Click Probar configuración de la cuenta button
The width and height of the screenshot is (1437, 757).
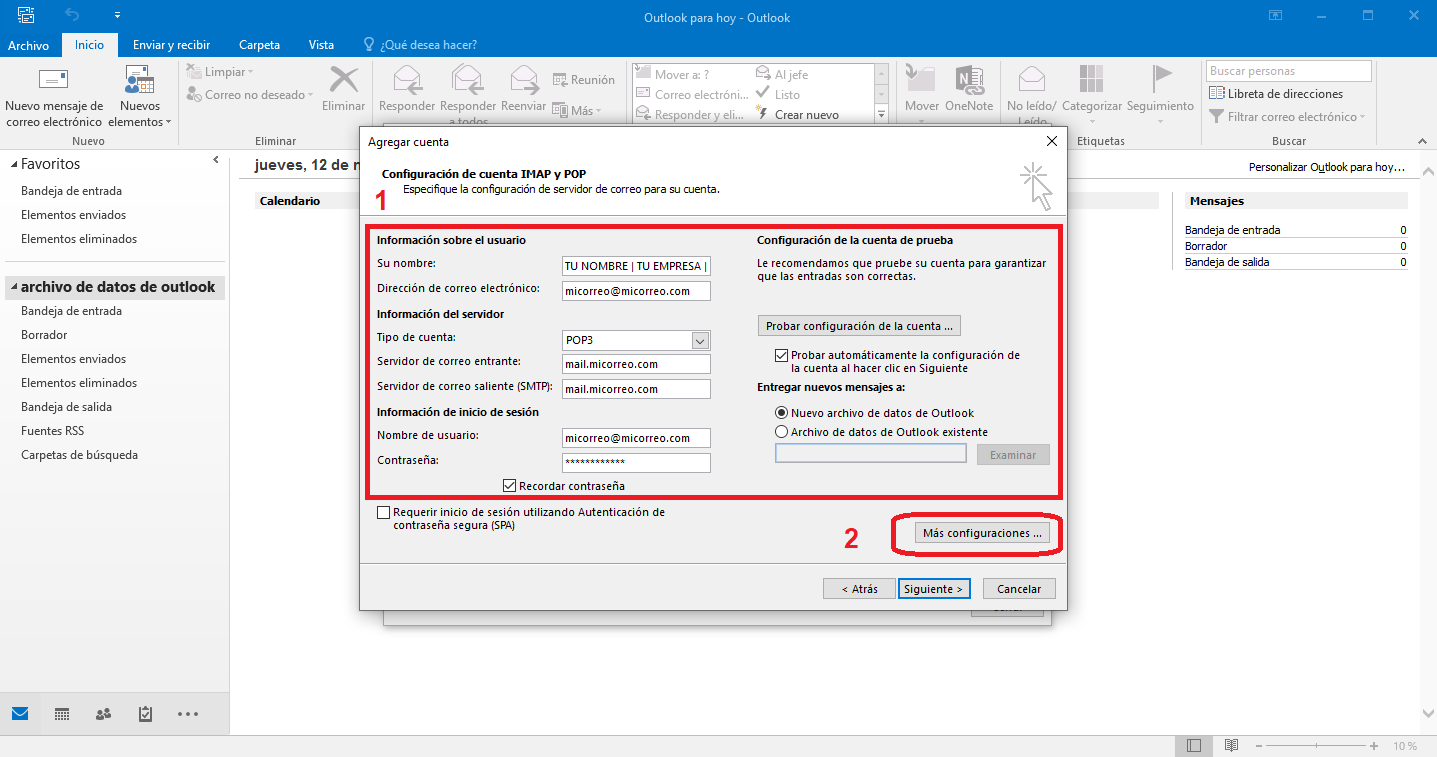(x=859, y=326)
